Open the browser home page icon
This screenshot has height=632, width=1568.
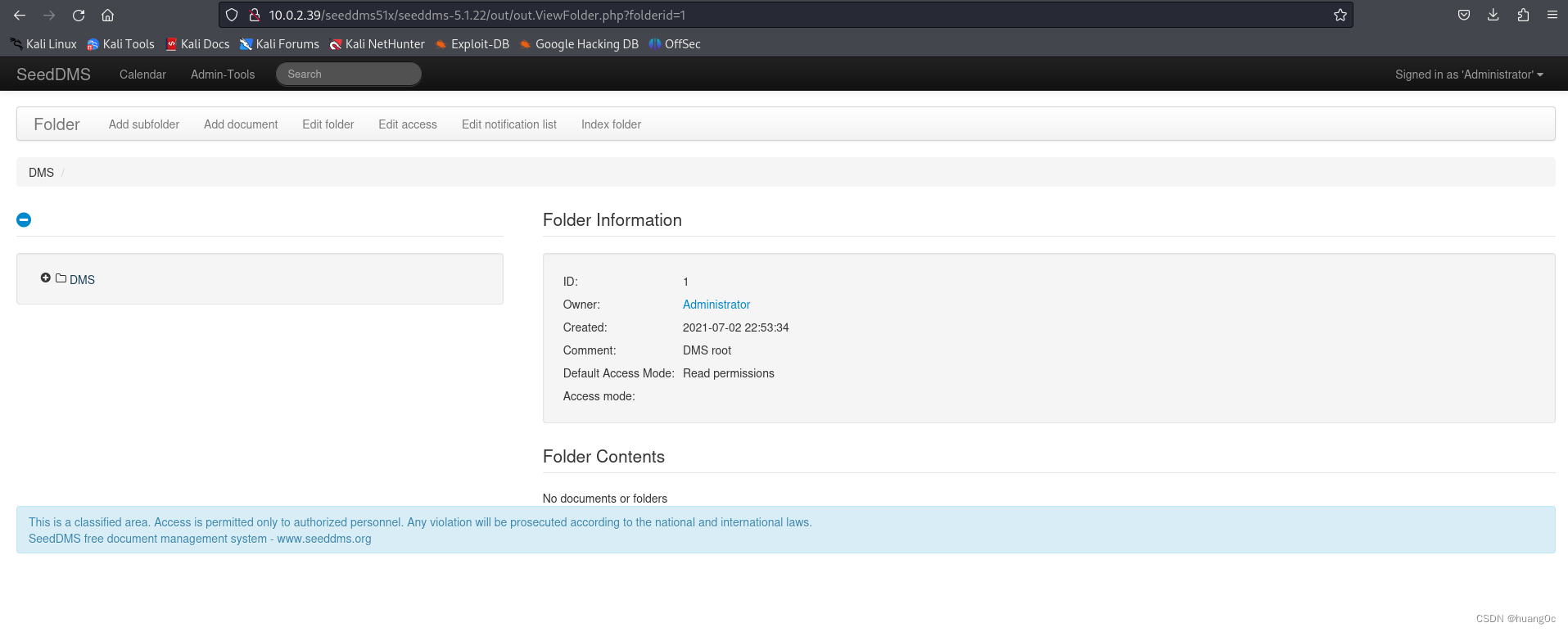point(107,15)
